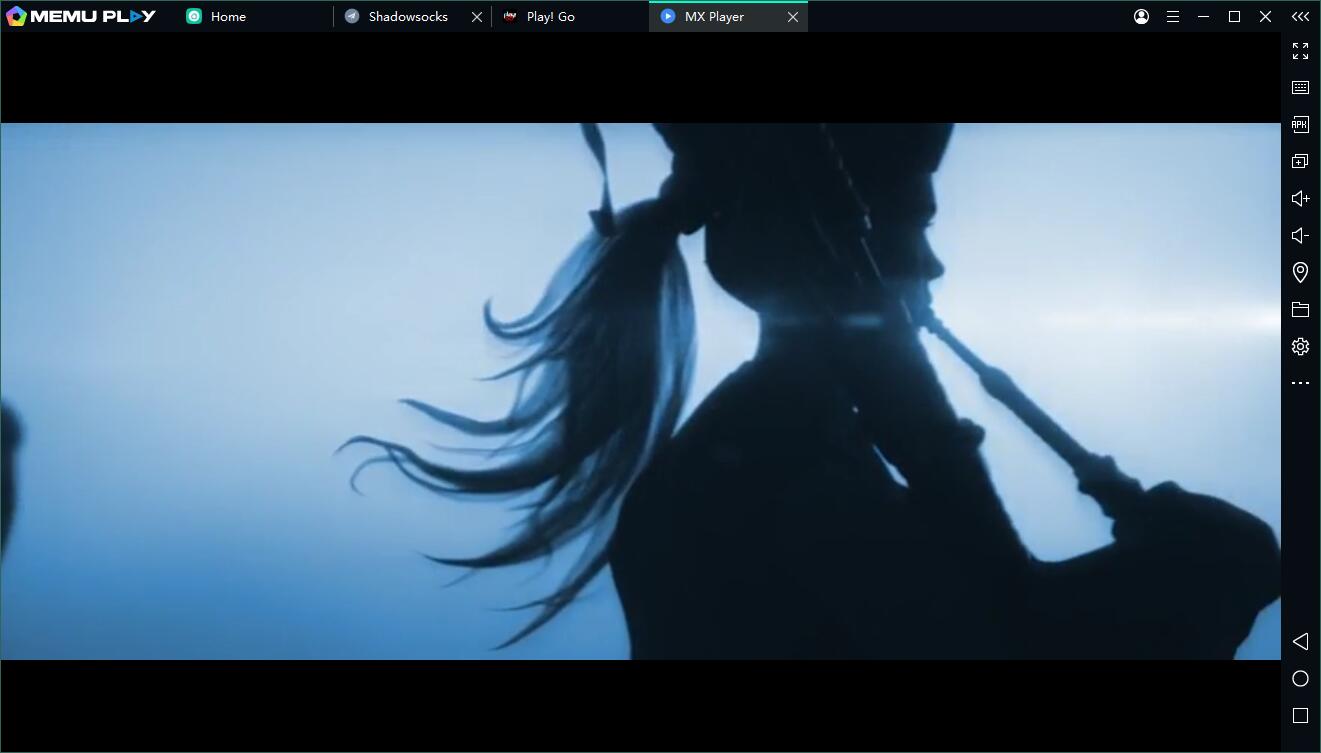The image size is (1321, 753).
Task: Decrease the emulator volume
Action: (x=1300, y=234)
